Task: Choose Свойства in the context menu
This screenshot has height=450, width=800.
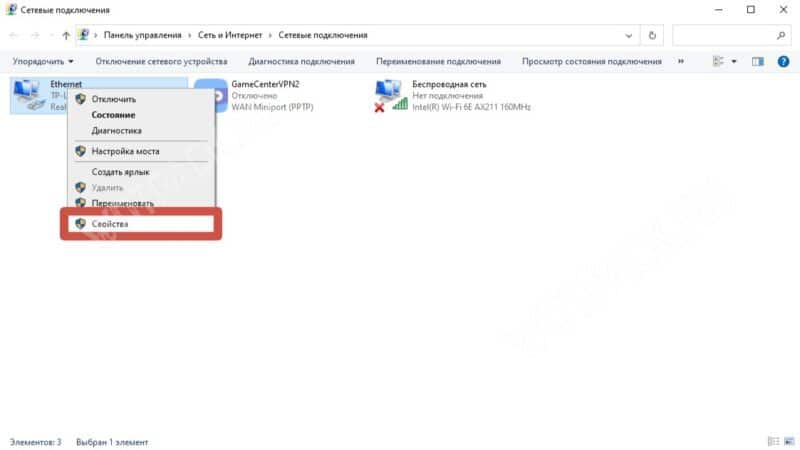Action: 110,224
